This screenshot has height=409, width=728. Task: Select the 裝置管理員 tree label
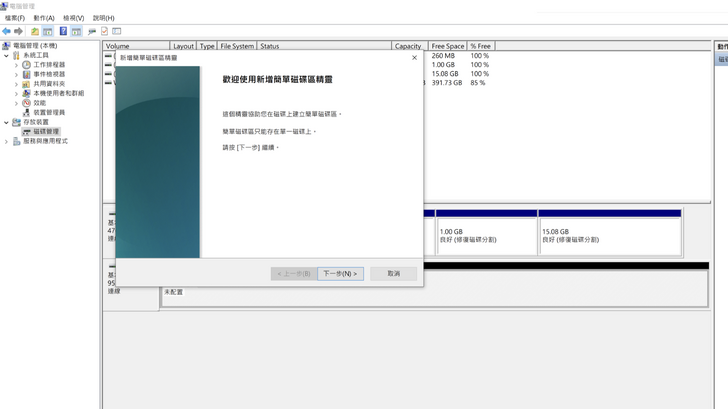point(49,112)
